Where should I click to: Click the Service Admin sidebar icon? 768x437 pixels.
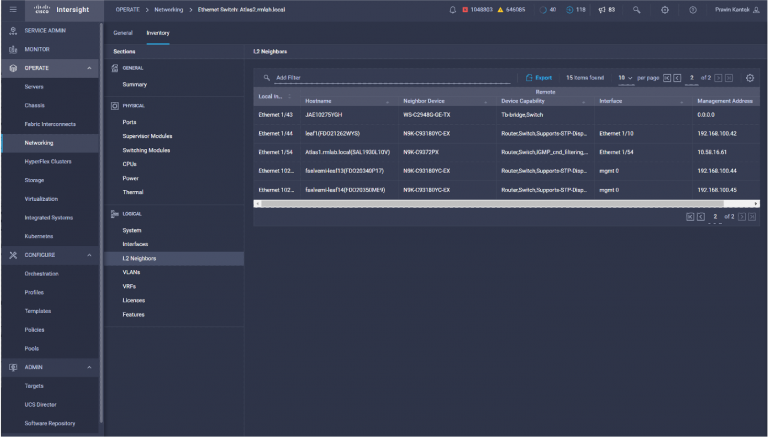(x=13, y=30)
